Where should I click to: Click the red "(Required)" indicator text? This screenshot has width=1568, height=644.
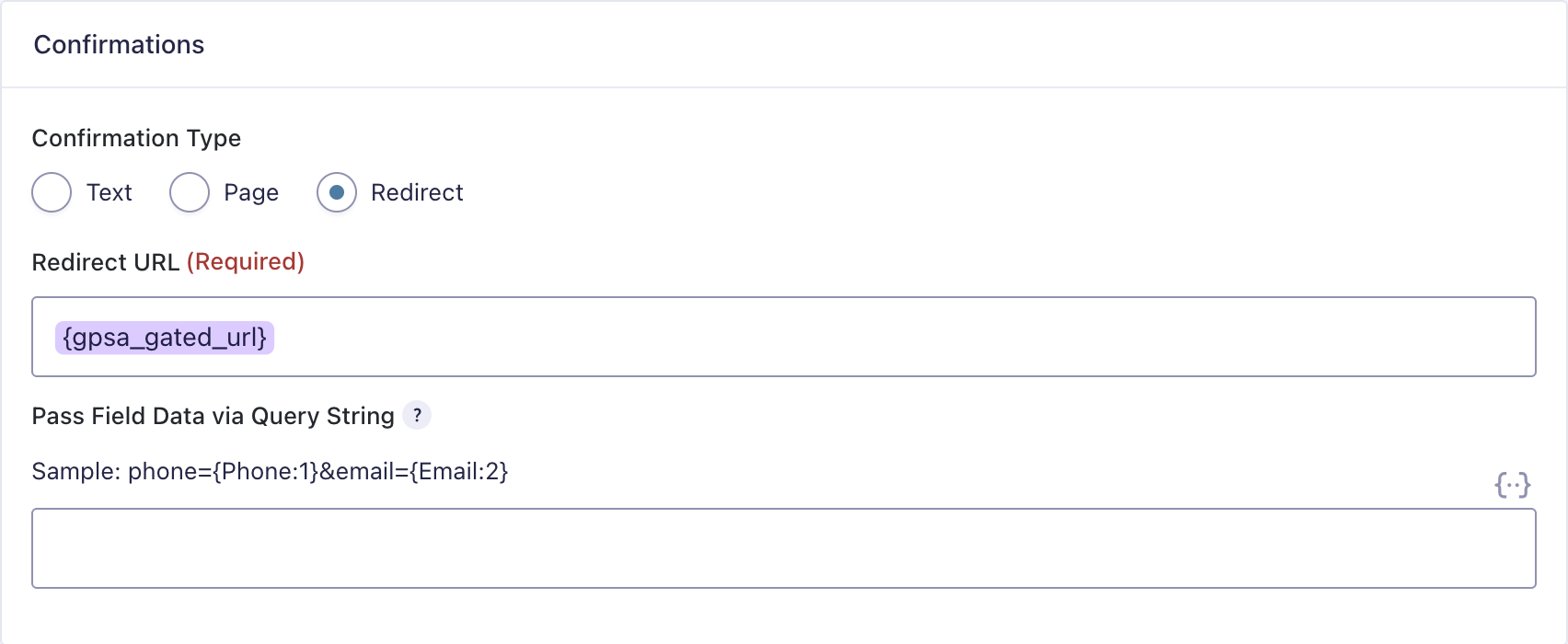pyautogui.click(x=246, y=262)
